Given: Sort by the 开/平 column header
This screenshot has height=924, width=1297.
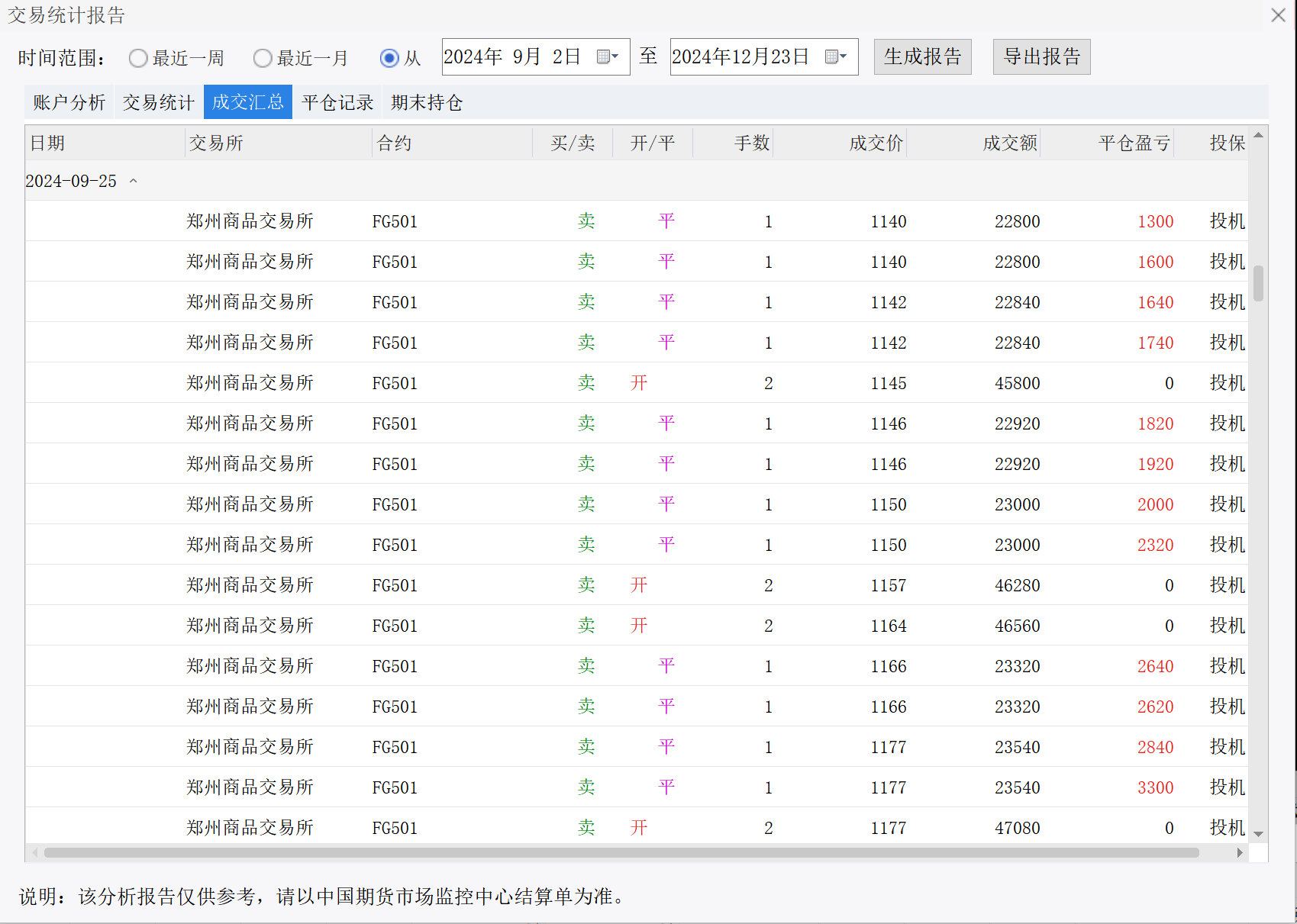Looking at the screenshot, I should tap(653, 143).
